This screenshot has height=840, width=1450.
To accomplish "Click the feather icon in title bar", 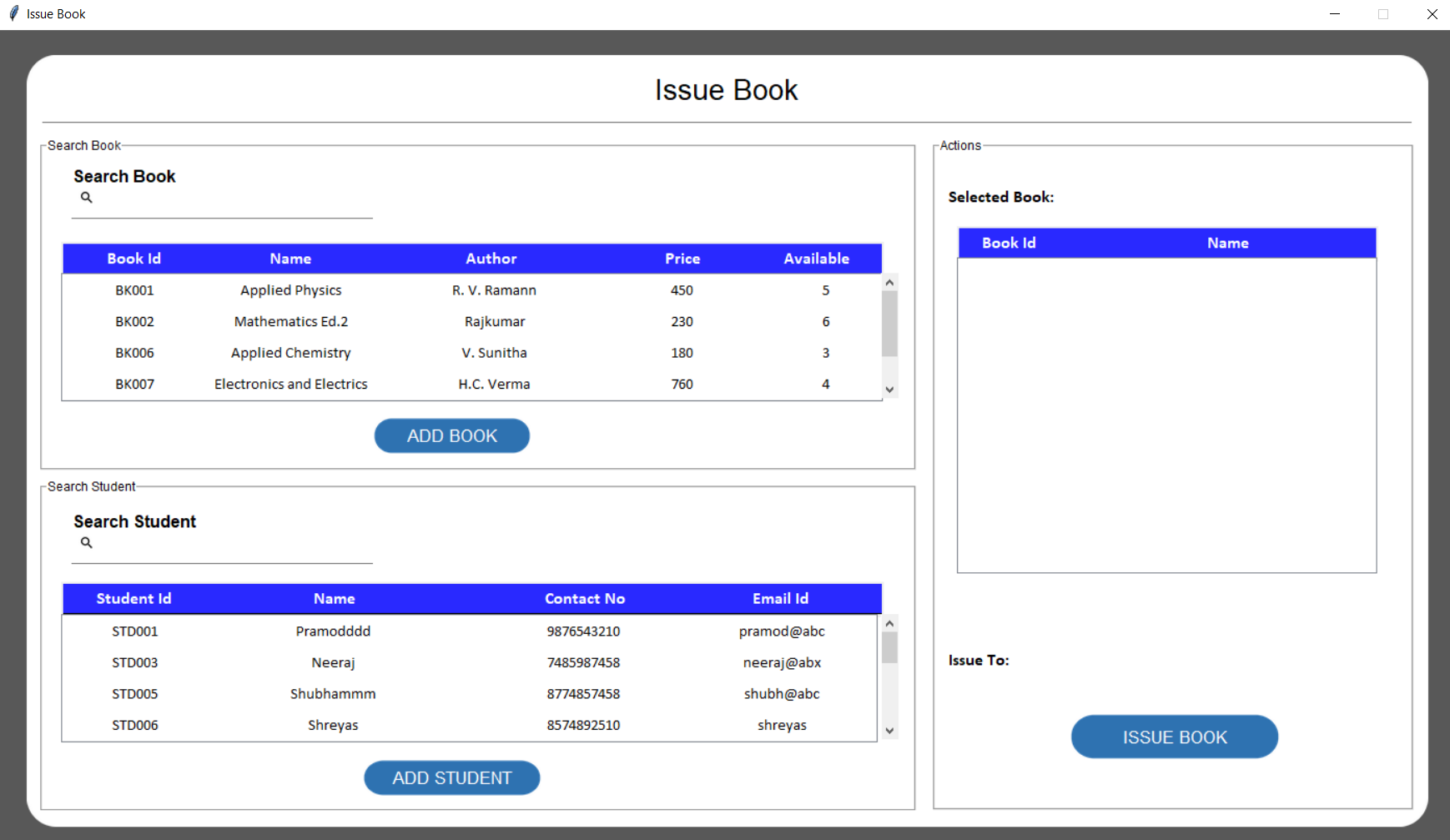I will point(13,13).
